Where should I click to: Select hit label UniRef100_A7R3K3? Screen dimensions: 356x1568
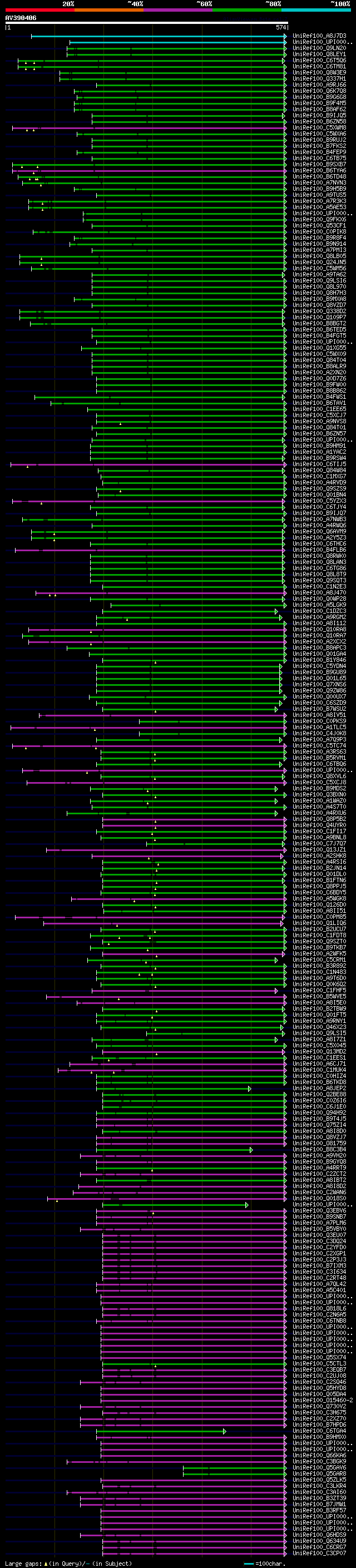coord(319,201)
